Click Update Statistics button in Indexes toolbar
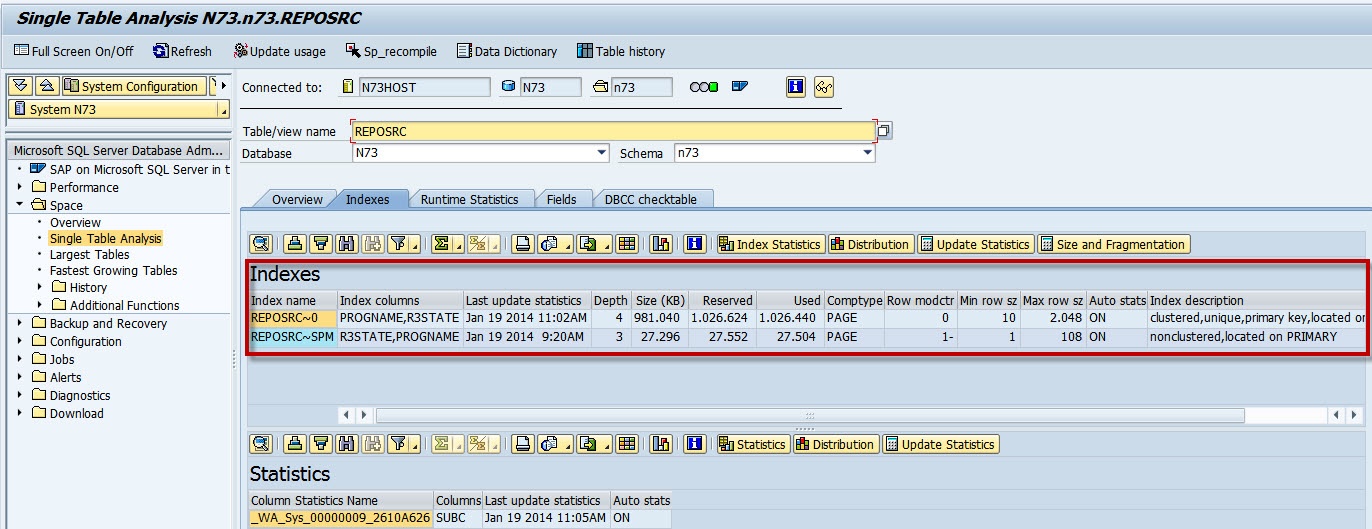The image size is (1372, 529). point(975,244)
